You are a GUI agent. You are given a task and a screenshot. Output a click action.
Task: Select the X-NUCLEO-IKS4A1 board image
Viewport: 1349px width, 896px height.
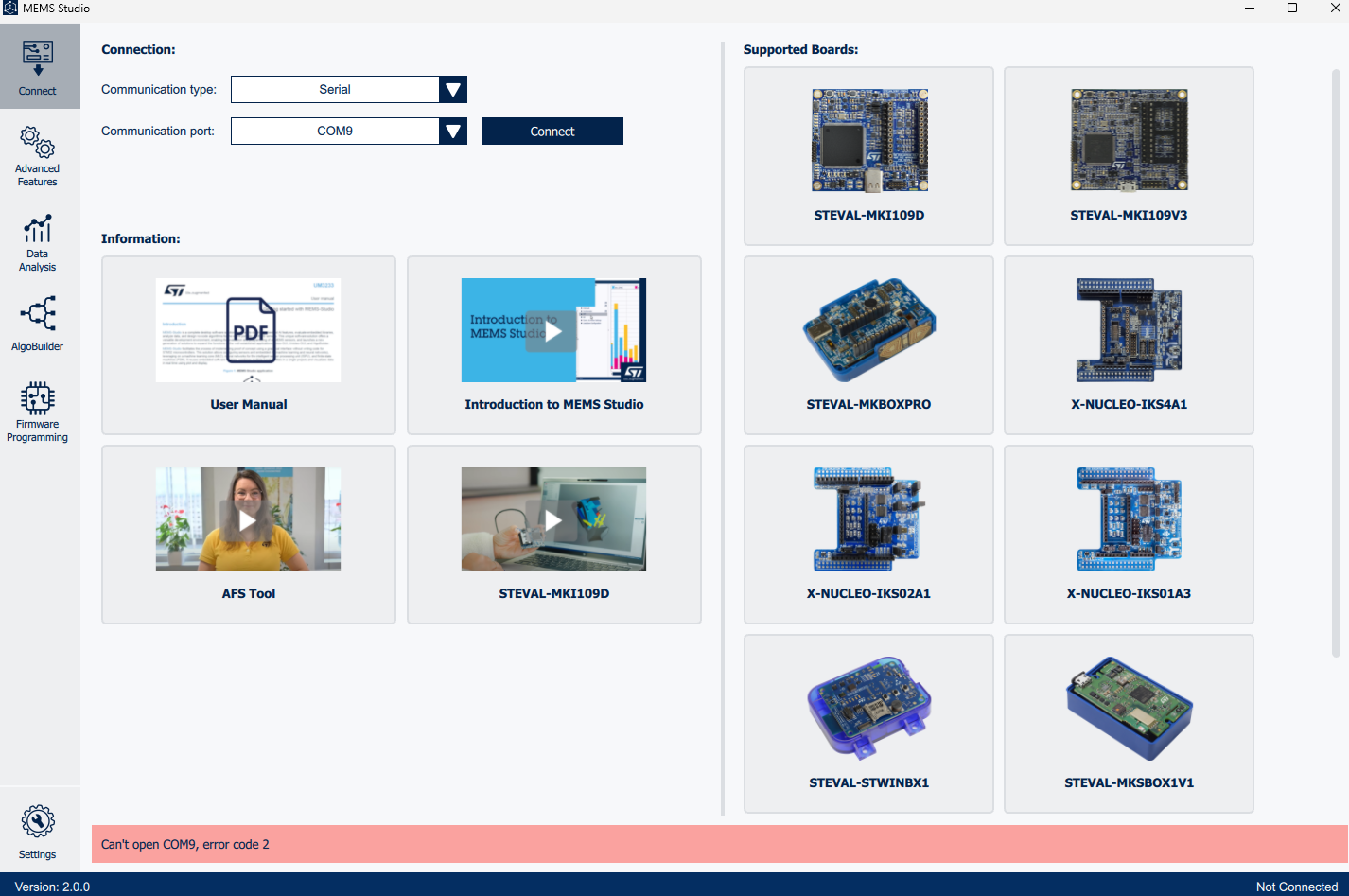pos(1129,330)
